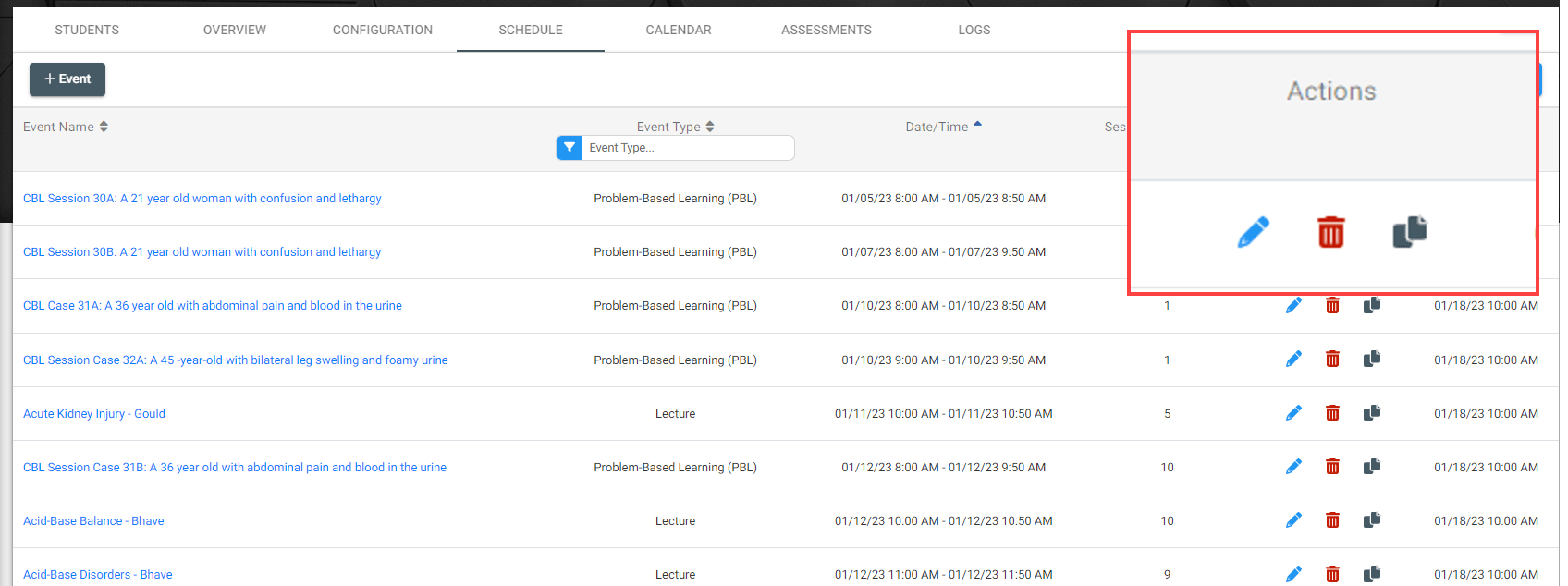Select date 01/10/23 8:00 AM - 8:50 AM
The image size is (1568, 586).
(944, 305)
